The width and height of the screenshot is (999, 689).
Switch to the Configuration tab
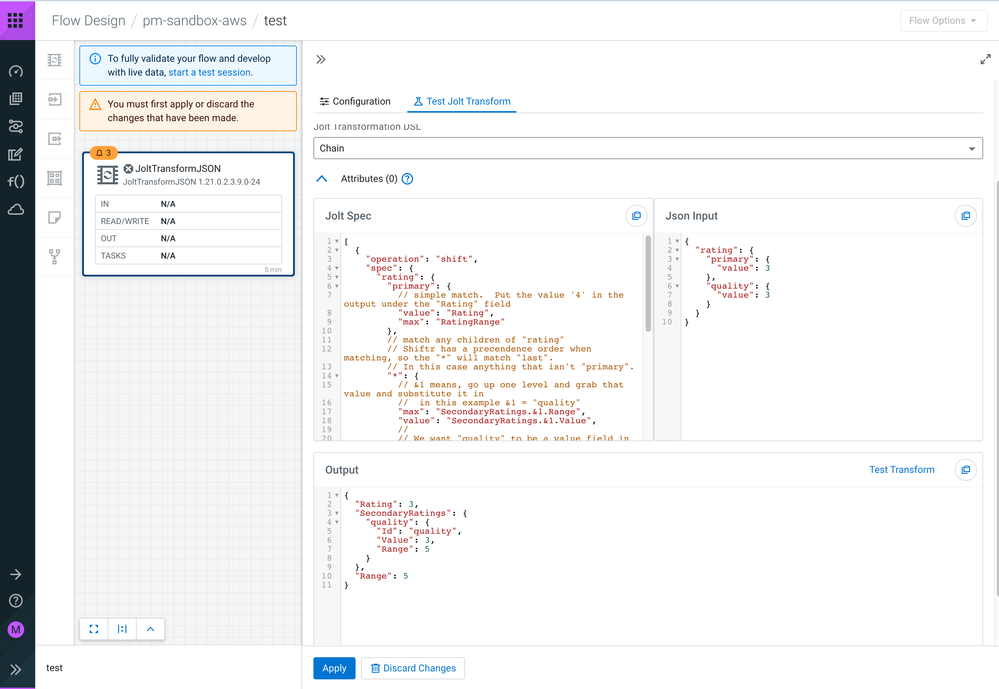(355, 101)
